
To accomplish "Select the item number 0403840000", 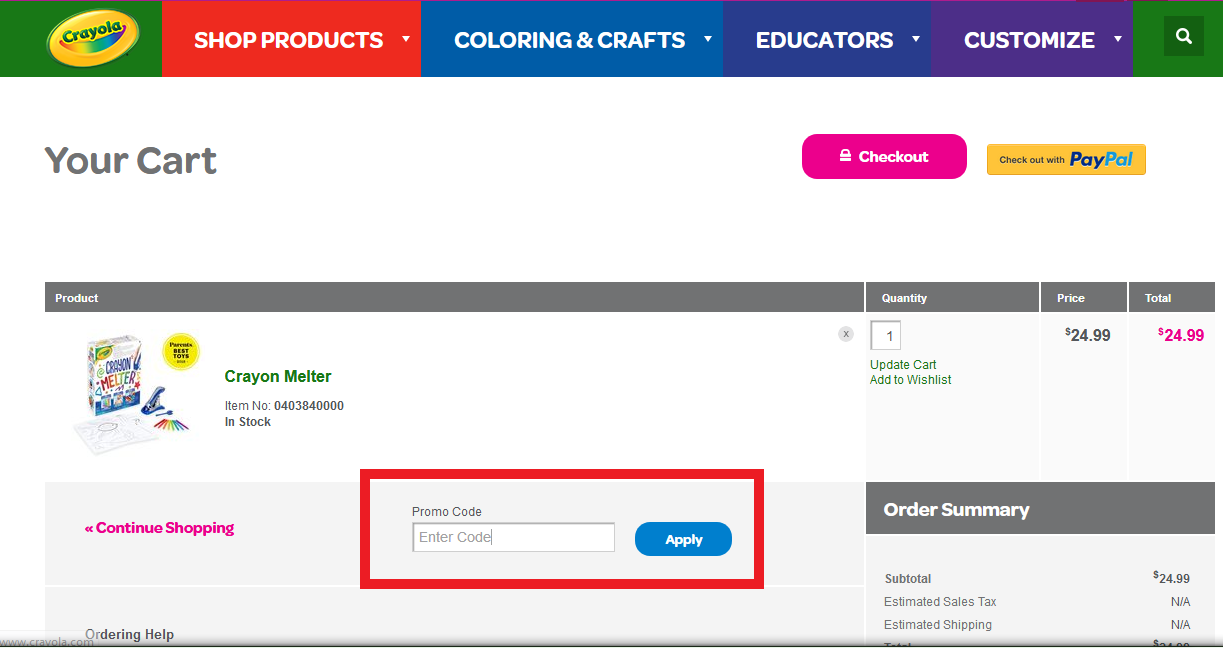I will coord(309,406).
